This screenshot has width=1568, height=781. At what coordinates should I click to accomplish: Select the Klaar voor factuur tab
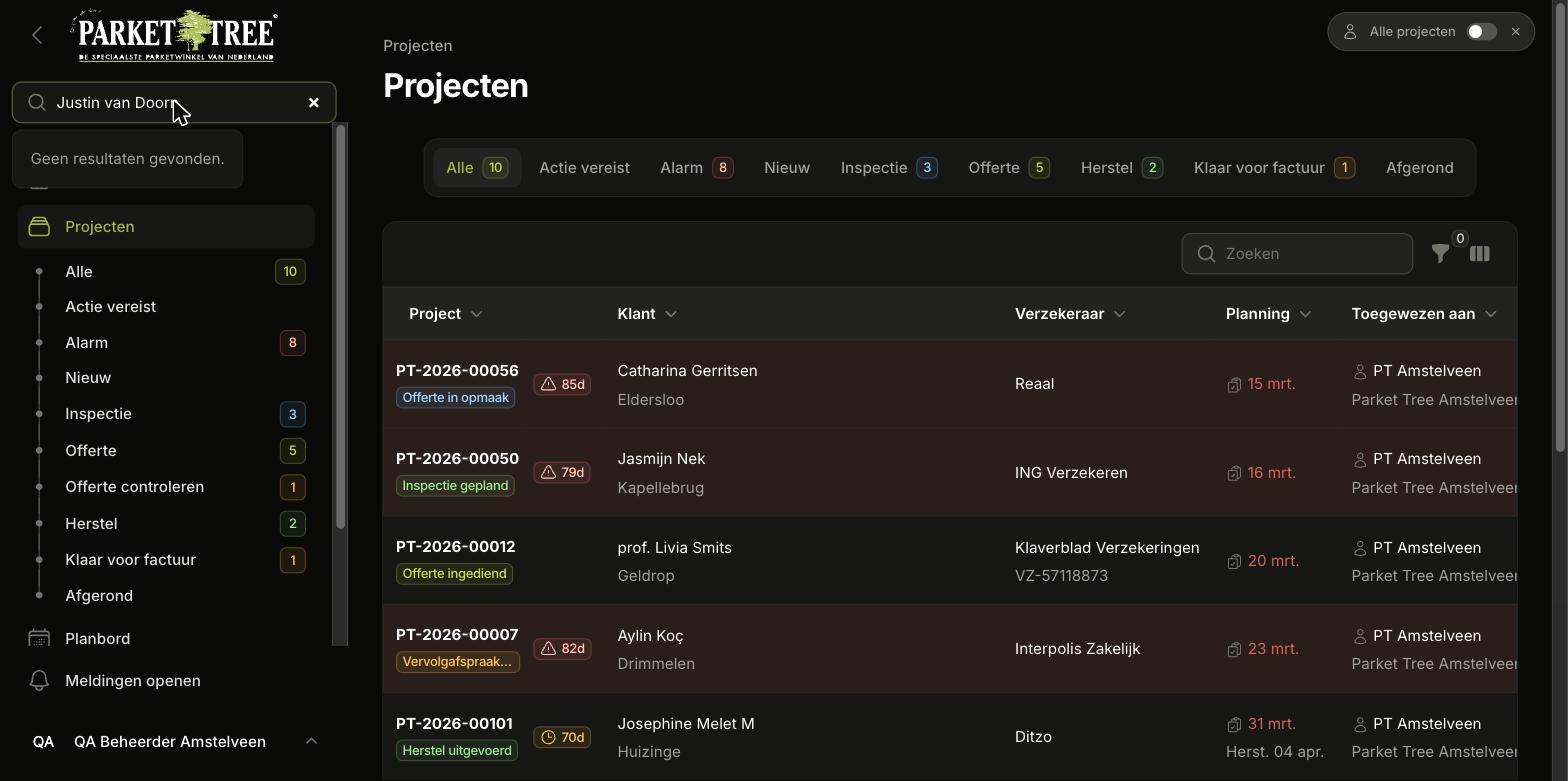pyautogui.click(x=1274, y=167)
